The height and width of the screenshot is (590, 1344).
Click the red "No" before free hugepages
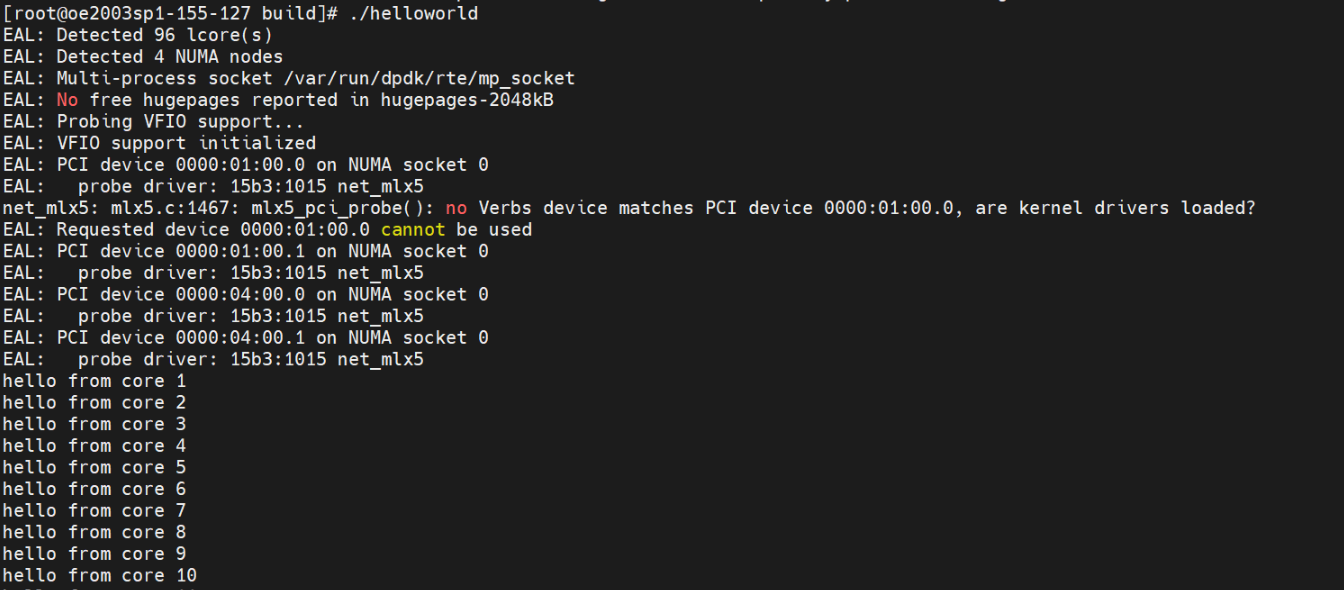(67, 100)
